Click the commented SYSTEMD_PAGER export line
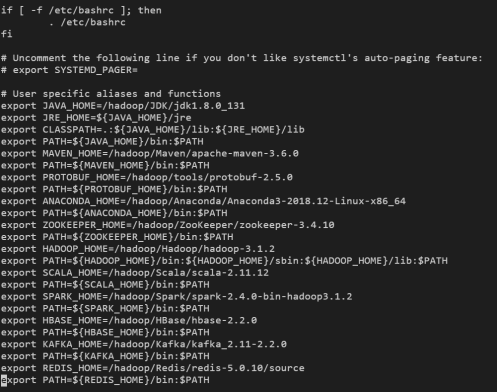The image size is (497, 392). tap(69, 70)
